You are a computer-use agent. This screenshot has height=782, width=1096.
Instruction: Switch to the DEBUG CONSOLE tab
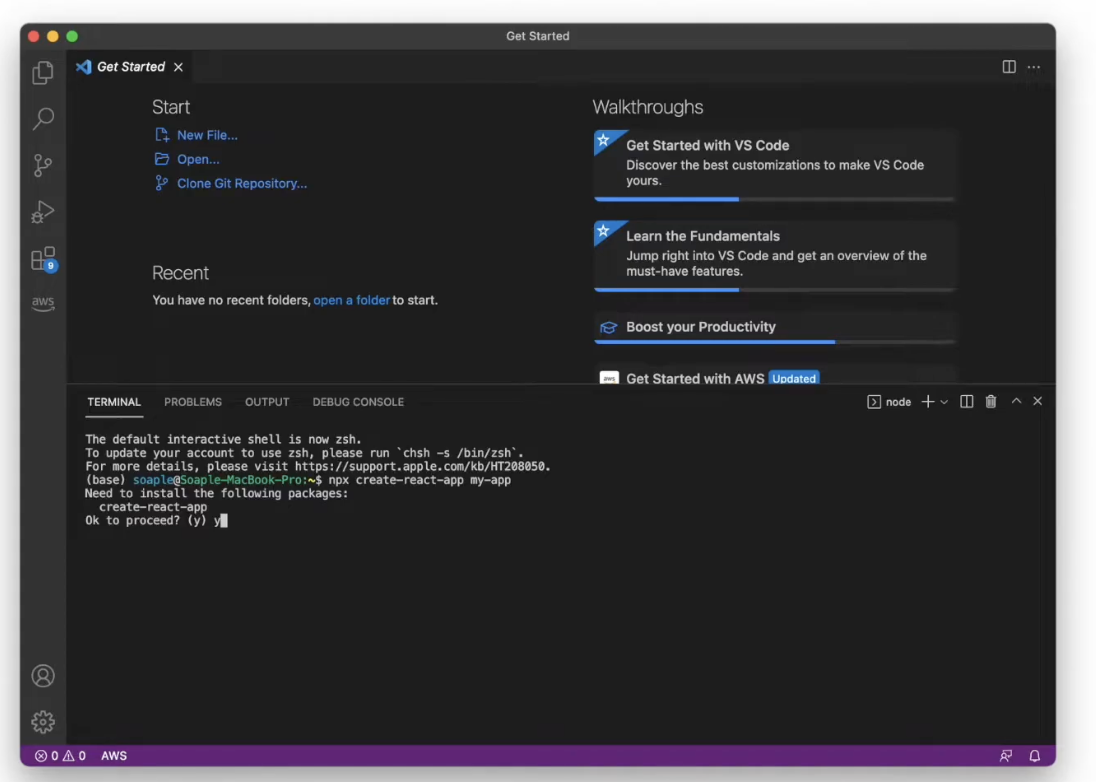(358, 401)
